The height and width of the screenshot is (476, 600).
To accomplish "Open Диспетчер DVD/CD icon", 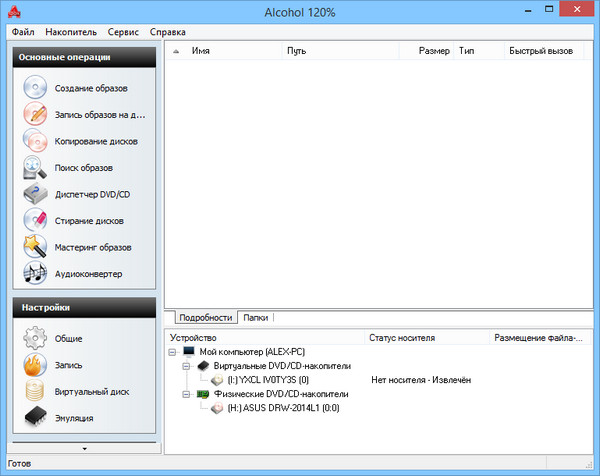I will point(36,193).
